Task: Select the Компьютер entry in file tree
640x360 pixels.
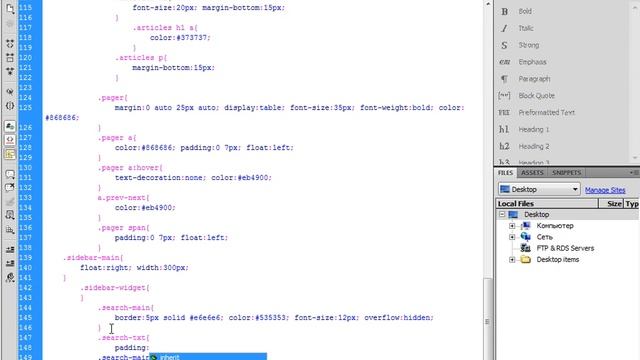Action: [x=555, y=226]
